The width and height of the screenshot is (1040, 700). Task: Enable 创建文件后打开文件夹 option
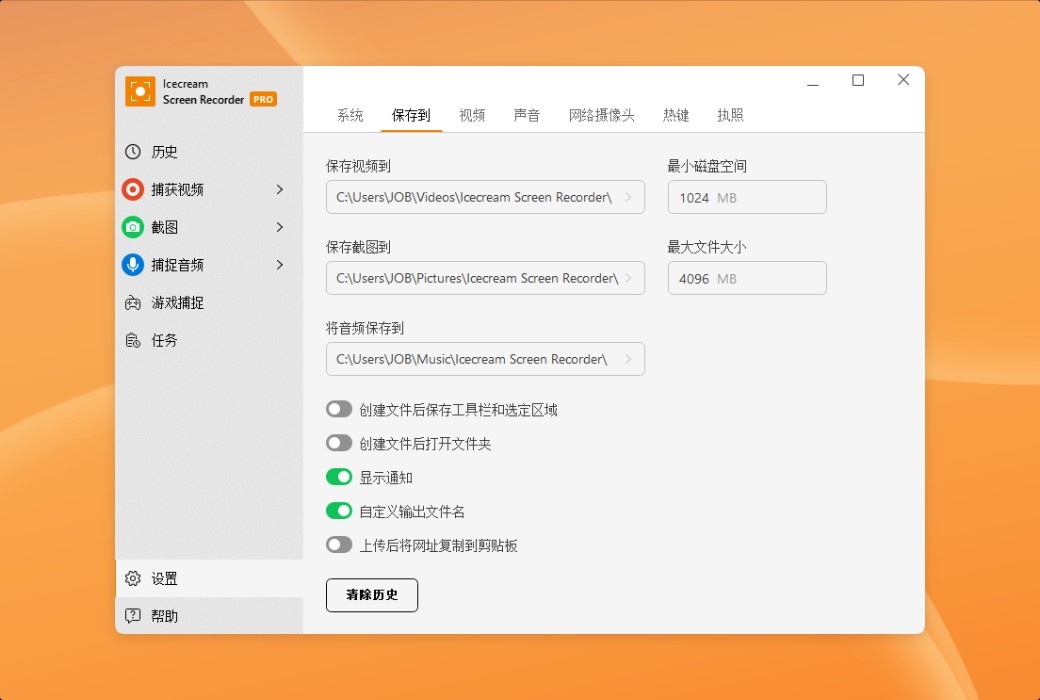tap(339, 442)
